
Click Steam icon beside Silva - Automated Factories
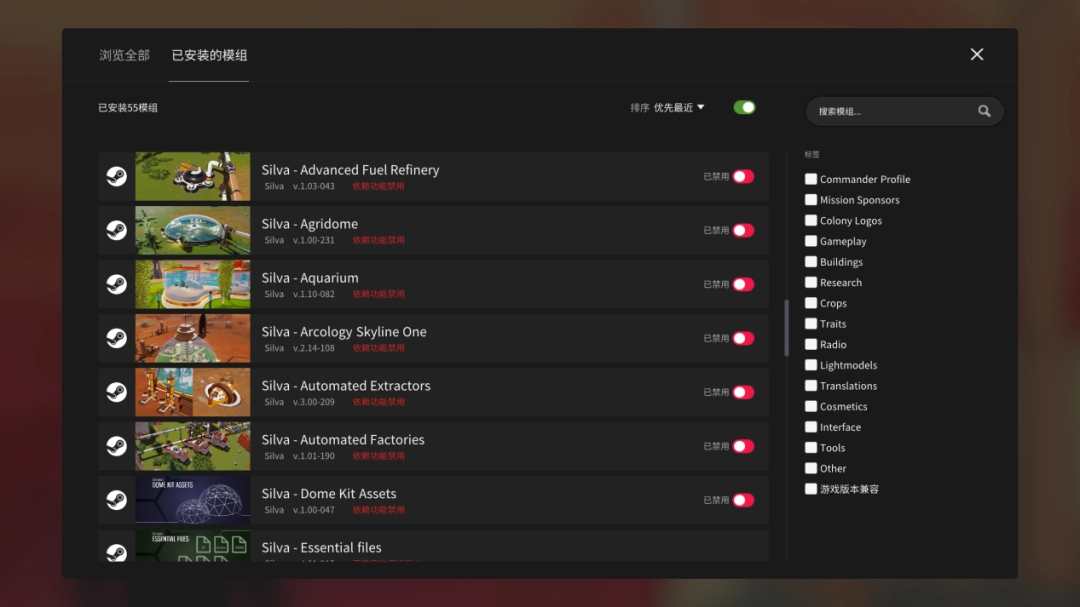116,447
